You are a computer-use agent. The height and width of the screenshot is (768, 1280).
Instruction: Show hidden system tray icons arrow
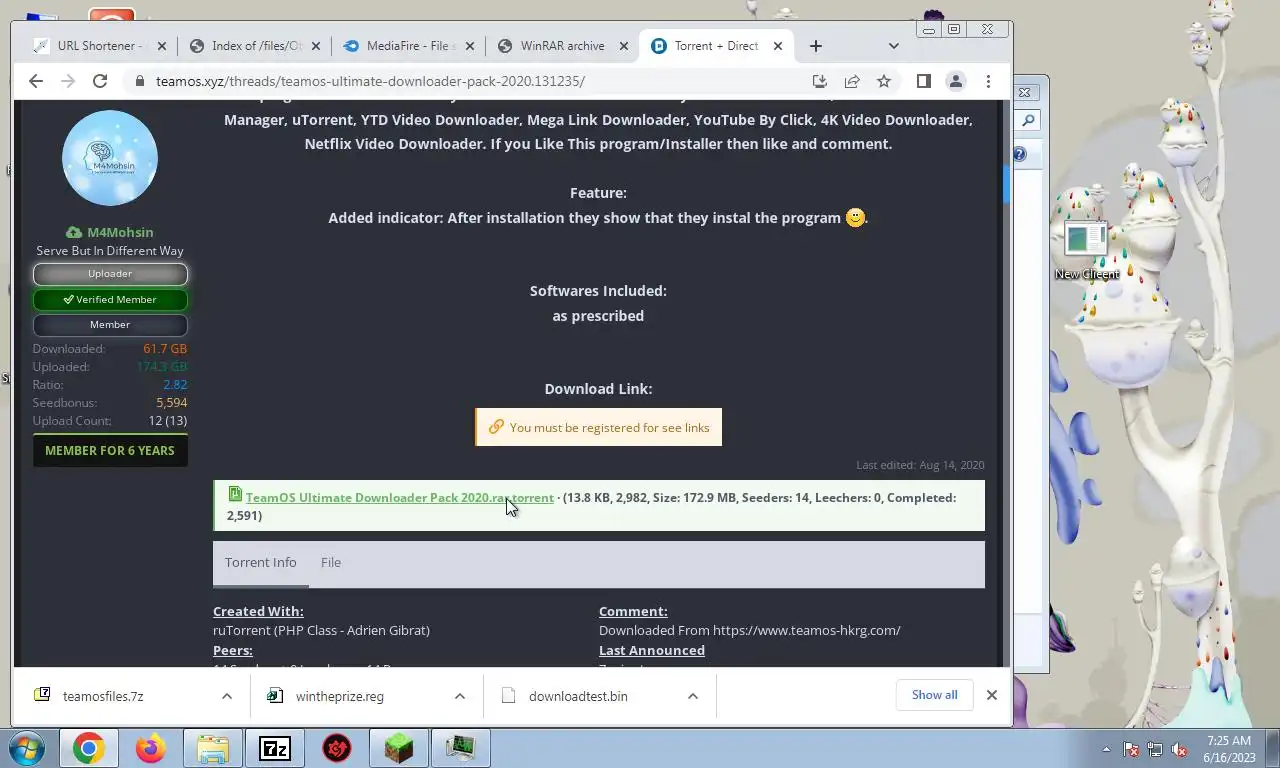pyautogui.click(x=1106, y=749)
